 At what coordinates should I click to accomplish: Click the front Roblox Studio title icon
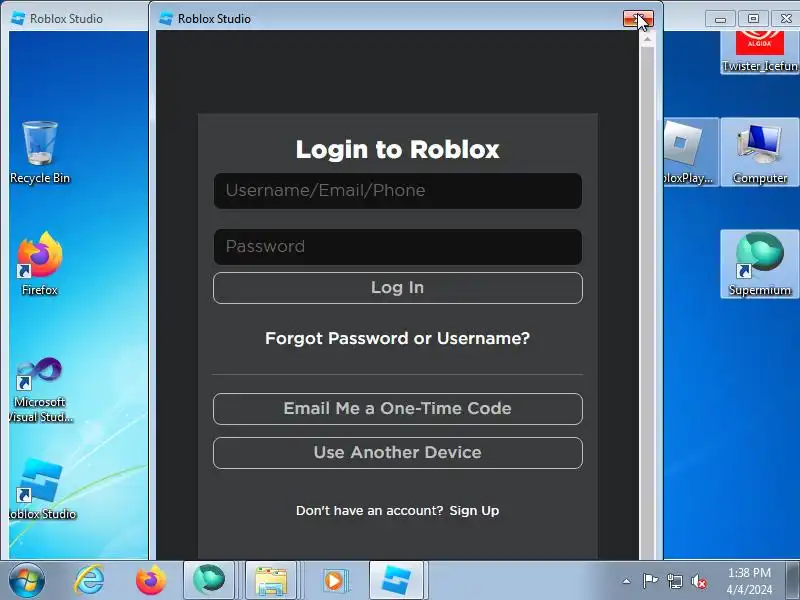pyautogui.click(x=166, y=18)
